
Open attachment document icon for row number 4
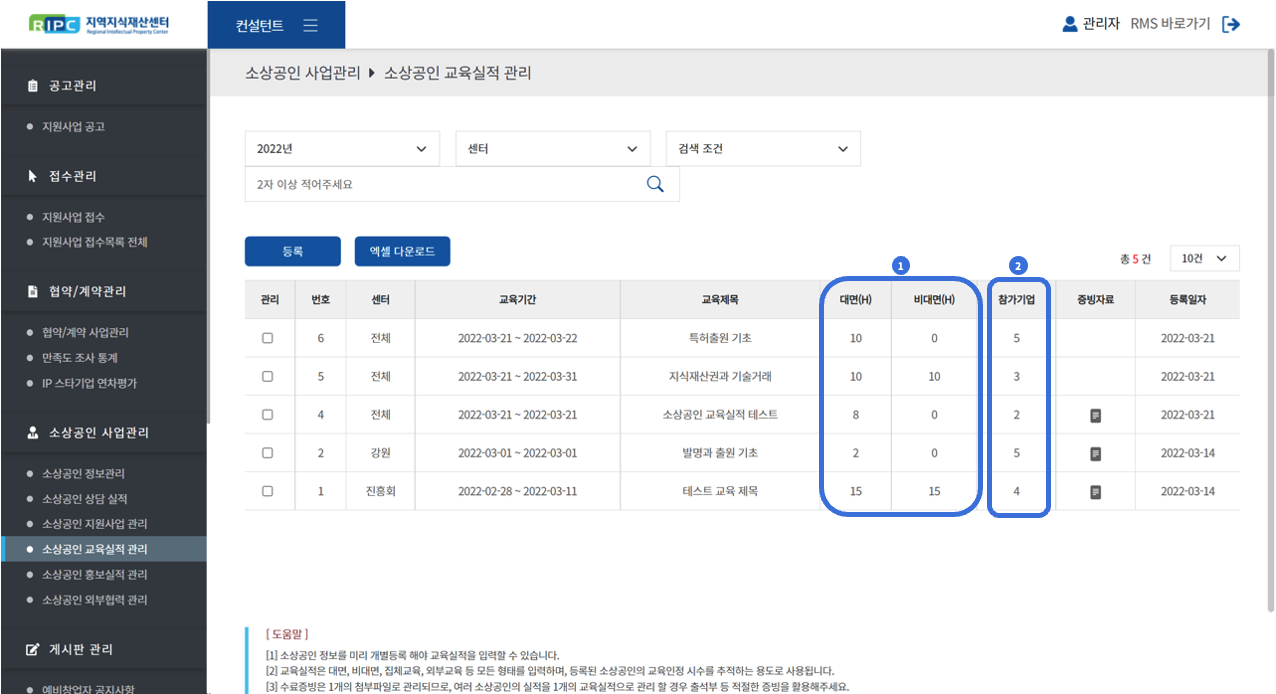tap(1096, 415)
